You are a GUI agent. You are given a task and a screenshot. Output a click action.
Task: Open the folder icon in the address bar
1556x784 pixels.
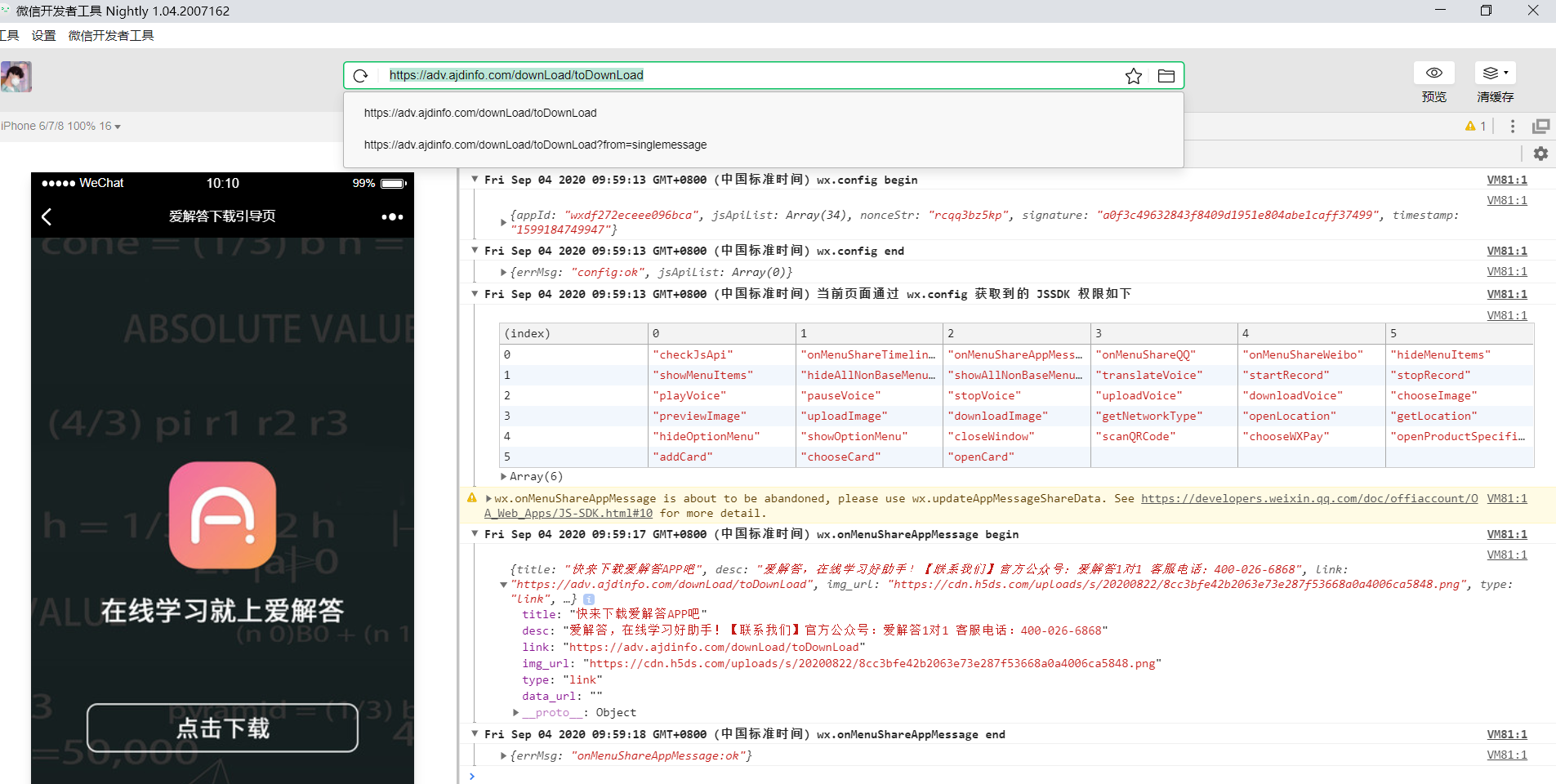tap(1166, 76)
